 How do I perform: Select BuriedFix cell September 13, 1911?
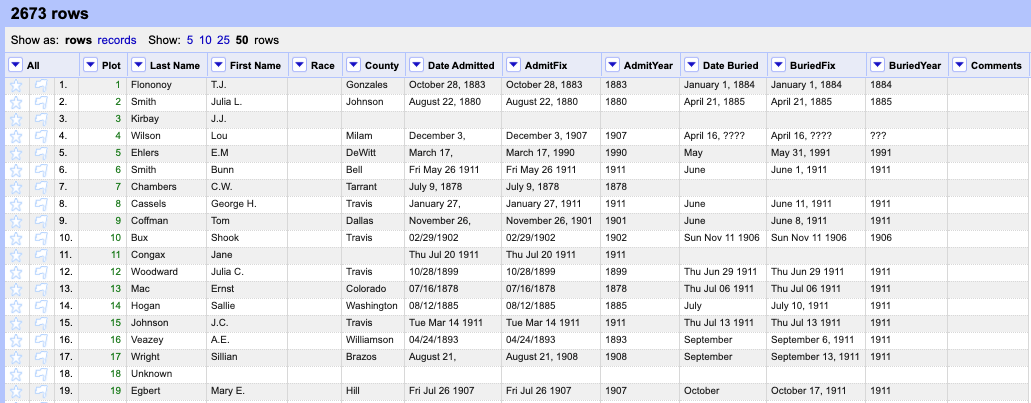pyautogui.click(x=817, y=357)
